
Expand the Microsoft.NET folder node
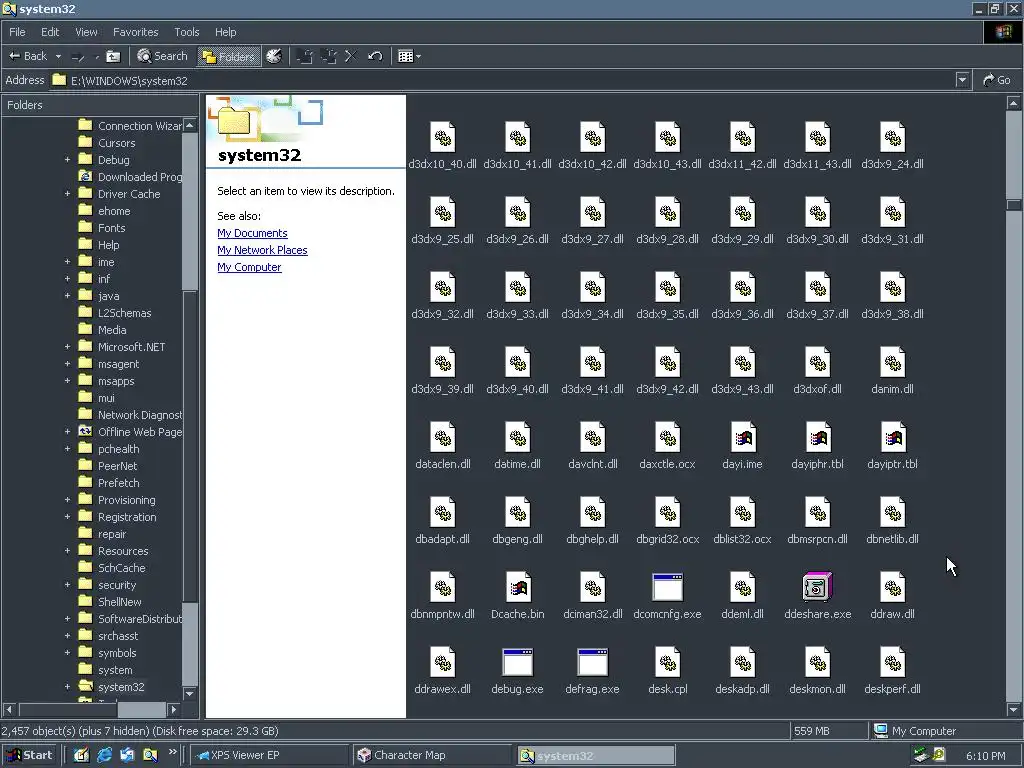pos(67,347)
